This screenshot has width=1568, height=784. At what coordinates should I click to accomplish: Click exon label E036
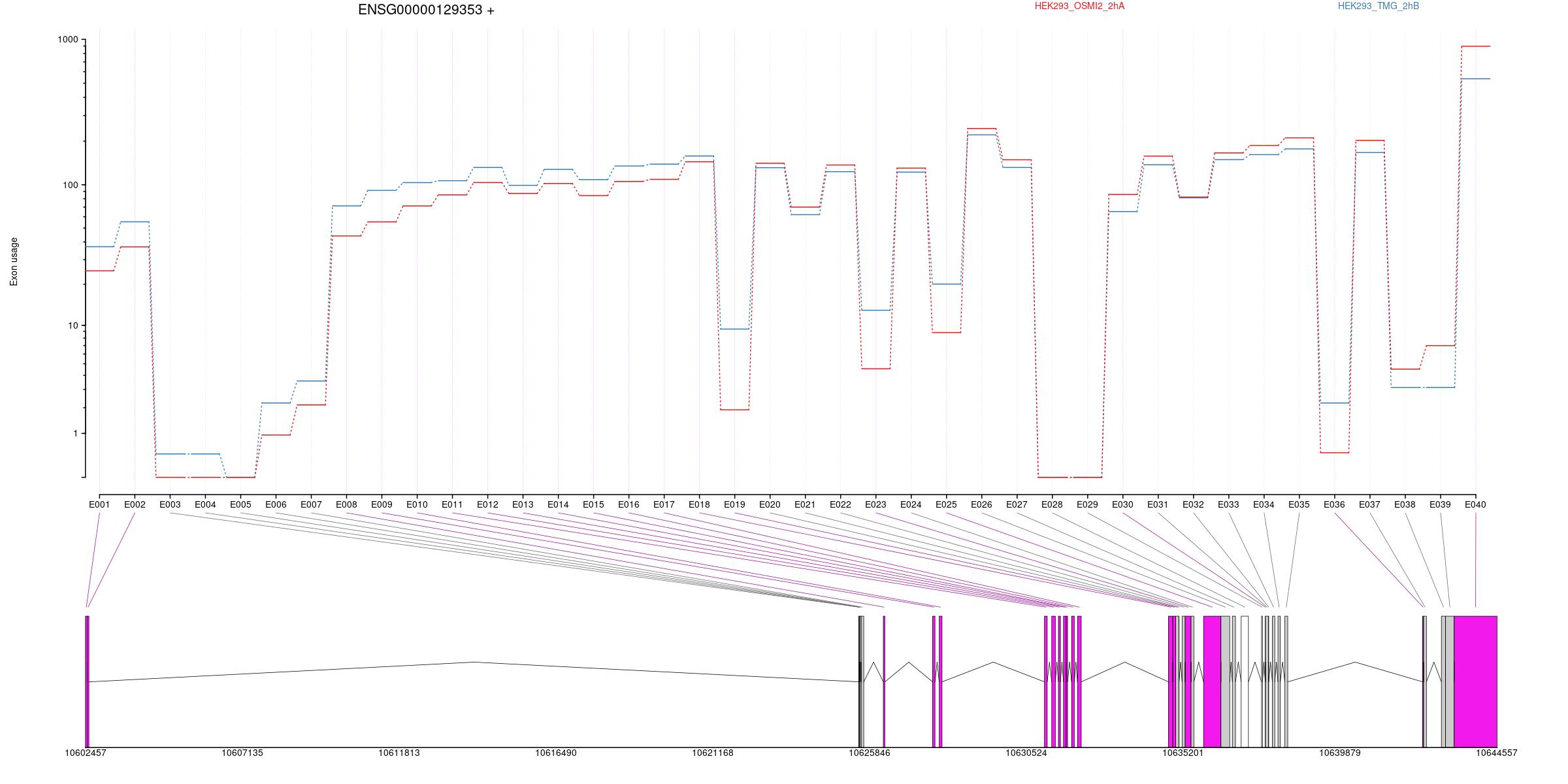1334,504
